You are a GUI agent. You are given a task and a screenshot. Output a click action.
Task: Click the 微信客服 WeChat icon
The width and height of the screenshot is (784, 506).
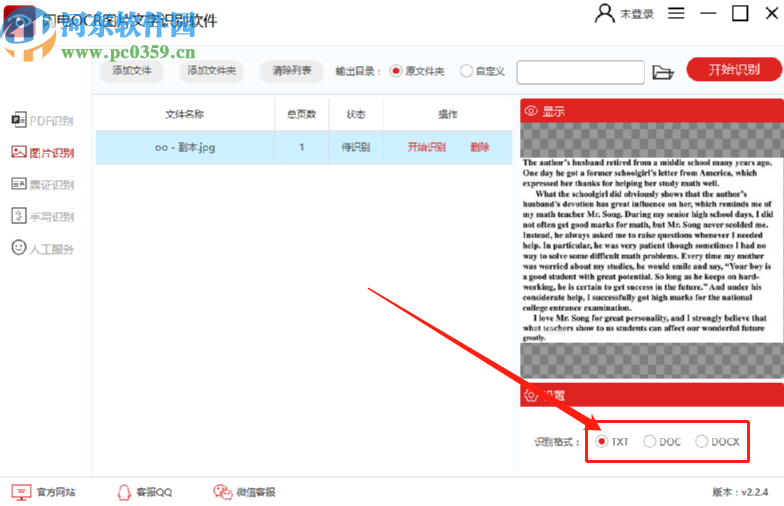click(222, 492)
